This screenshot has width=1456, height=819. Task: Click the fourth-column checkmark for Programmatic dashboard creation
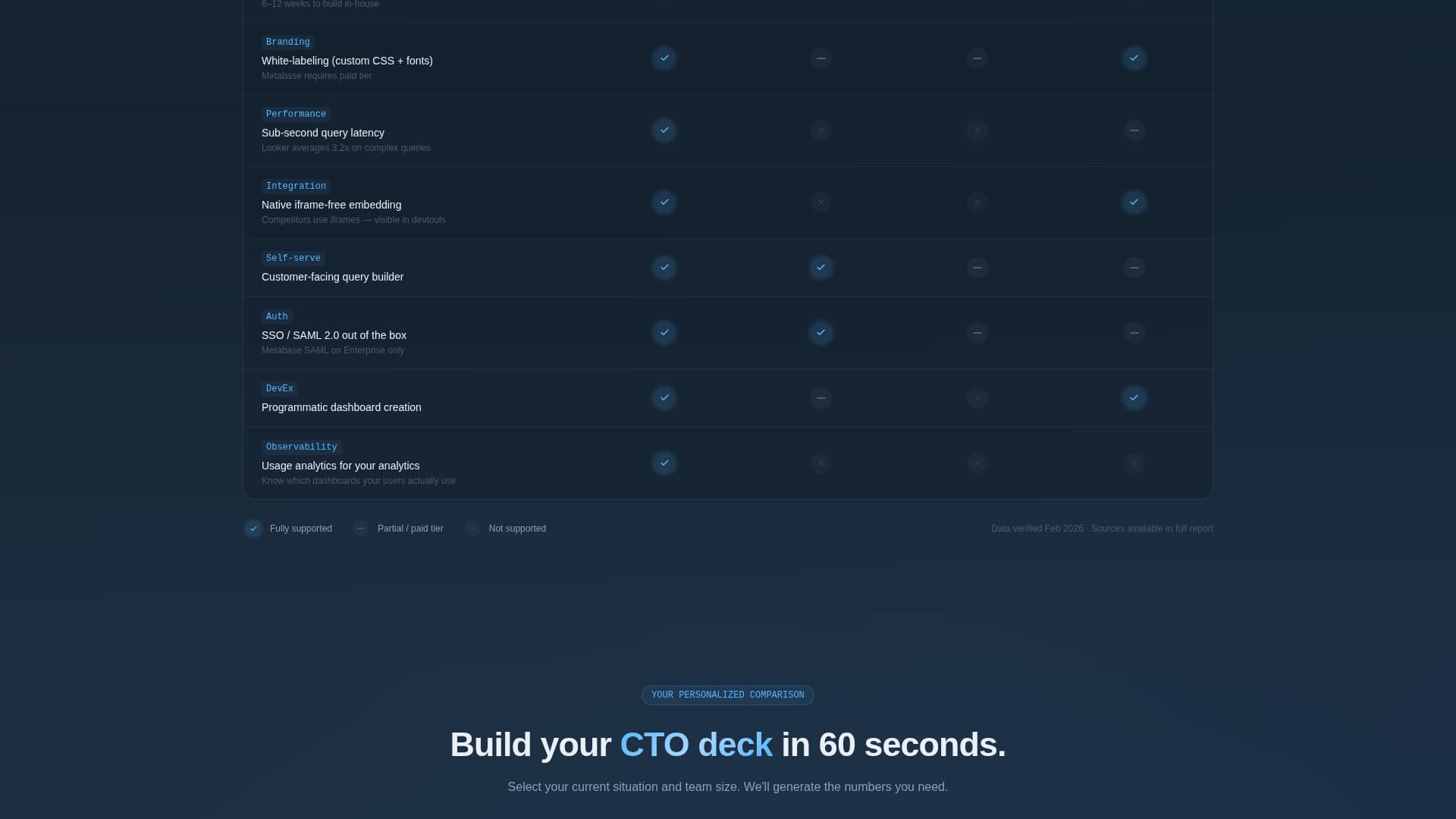click(1134, 398)
